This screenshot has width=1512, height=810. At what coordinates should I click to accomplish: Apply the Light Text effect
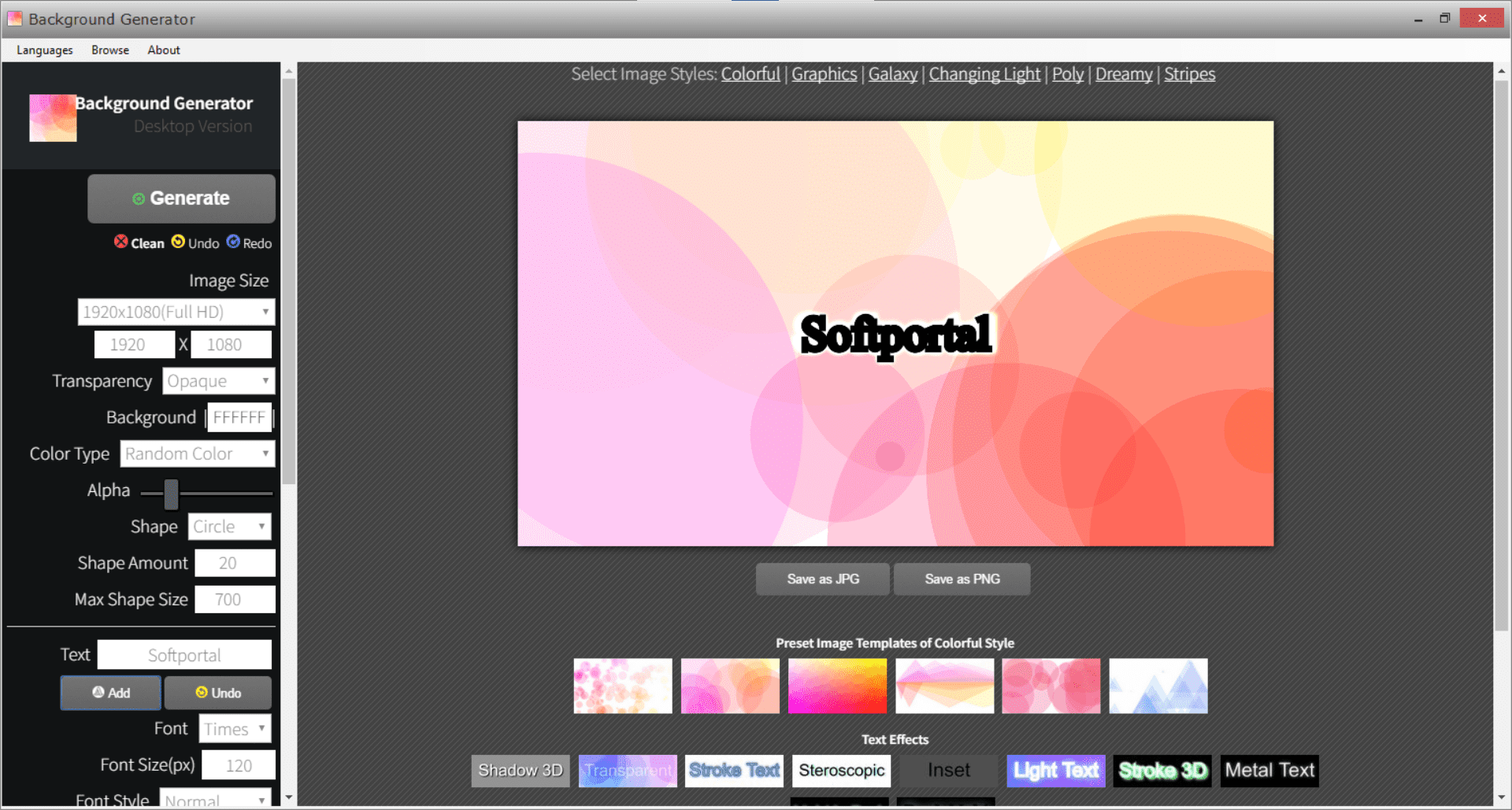tap(1056, 771)
